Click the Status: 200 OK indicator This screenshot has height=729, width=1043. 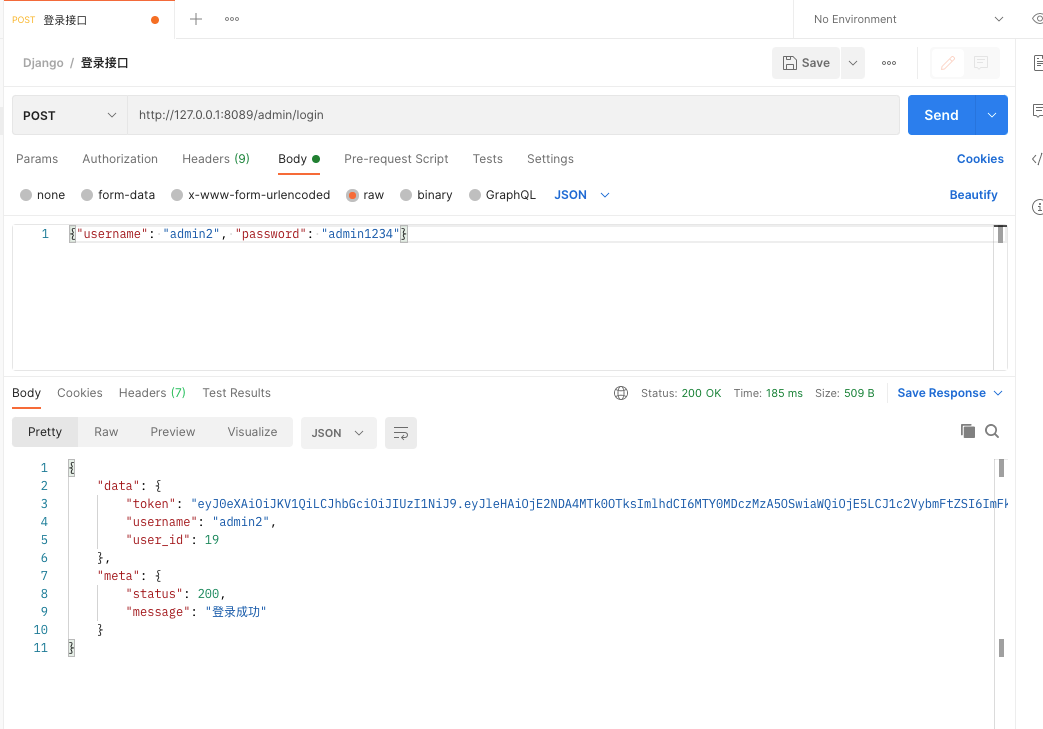(x=681, y=393)
